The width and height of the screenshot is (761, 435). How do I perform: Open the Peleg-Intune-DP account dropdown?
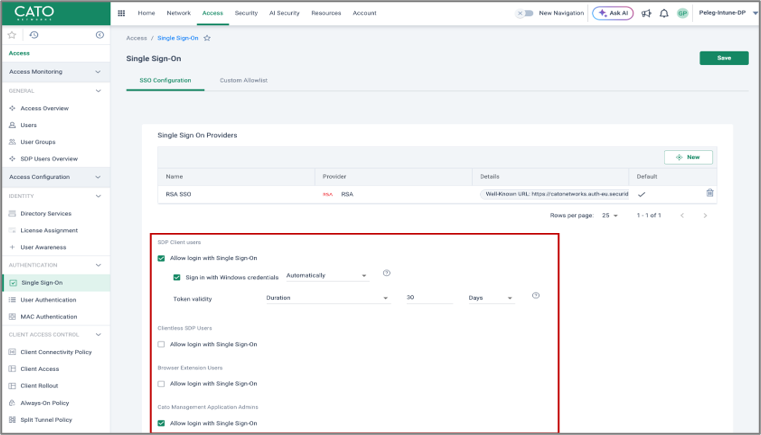[728, 13]
